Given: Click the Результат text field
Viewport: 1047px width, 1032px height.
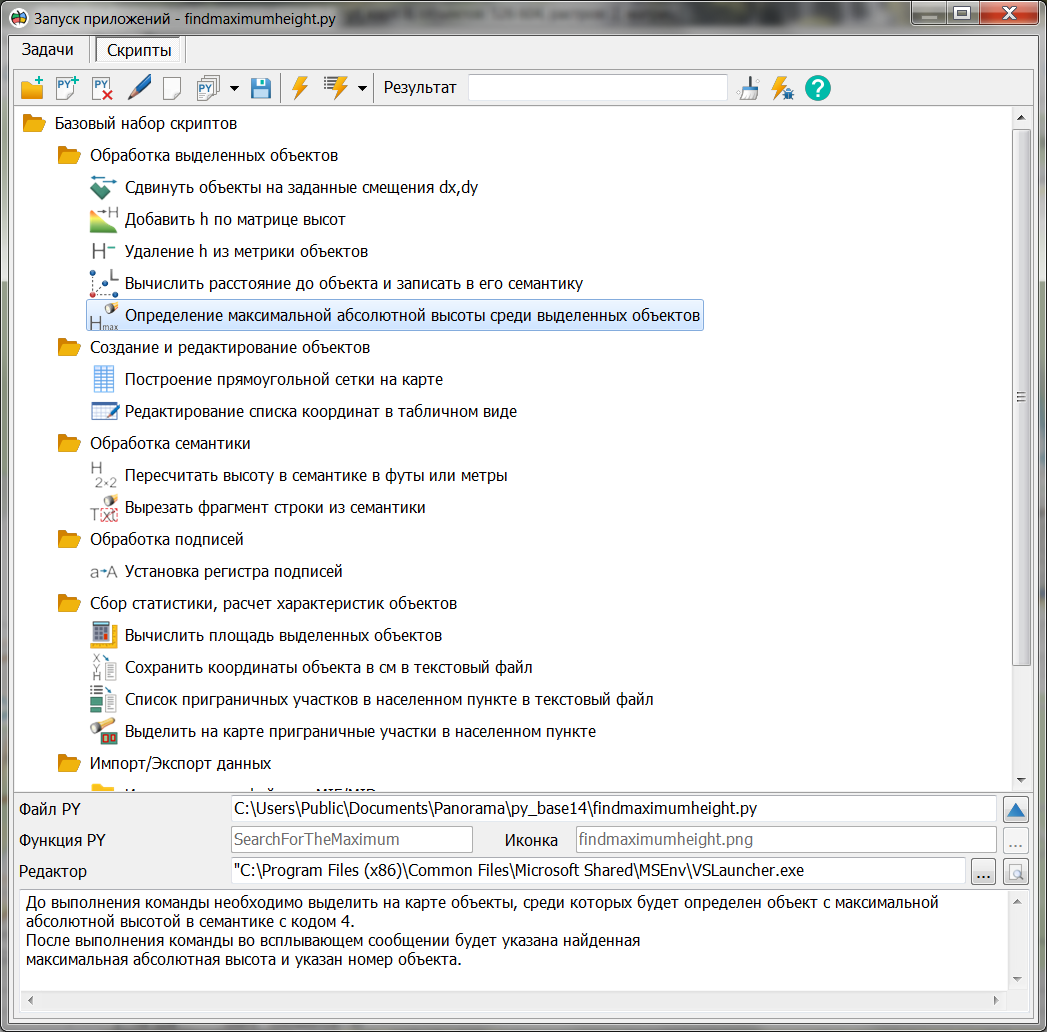Looking at the screenshot, I should click(x=597, y=88).
